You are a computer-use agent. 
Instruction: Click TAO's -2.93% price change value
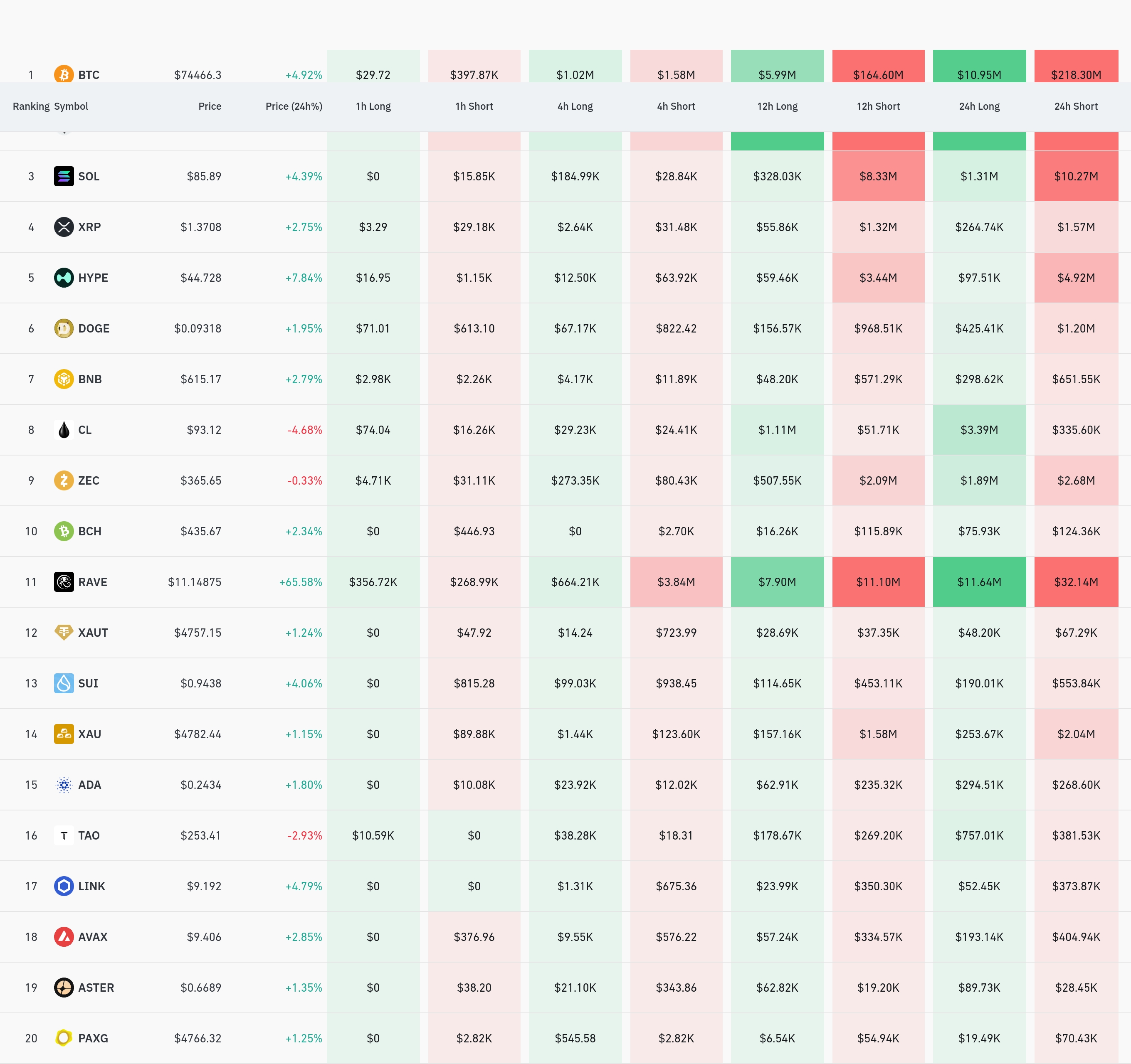[304, 835]
